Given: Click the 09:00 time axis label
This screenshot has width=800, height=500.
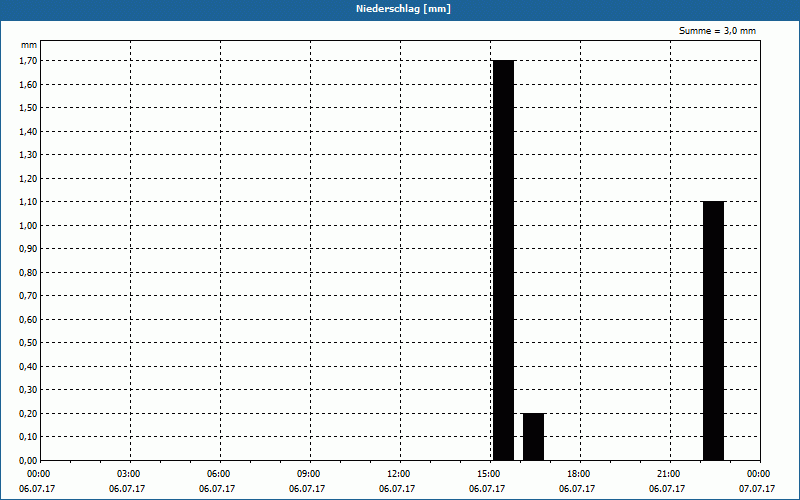Looking at the screenshot, I should [x=309, y=474].
